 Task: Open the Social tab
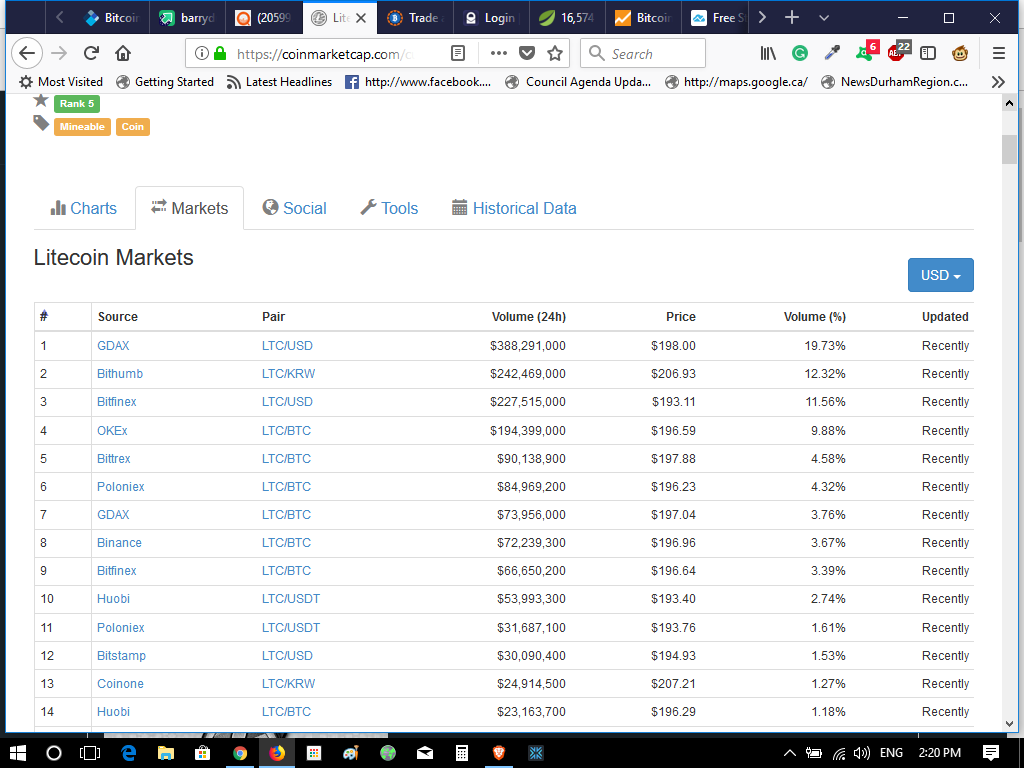[295, 208]
